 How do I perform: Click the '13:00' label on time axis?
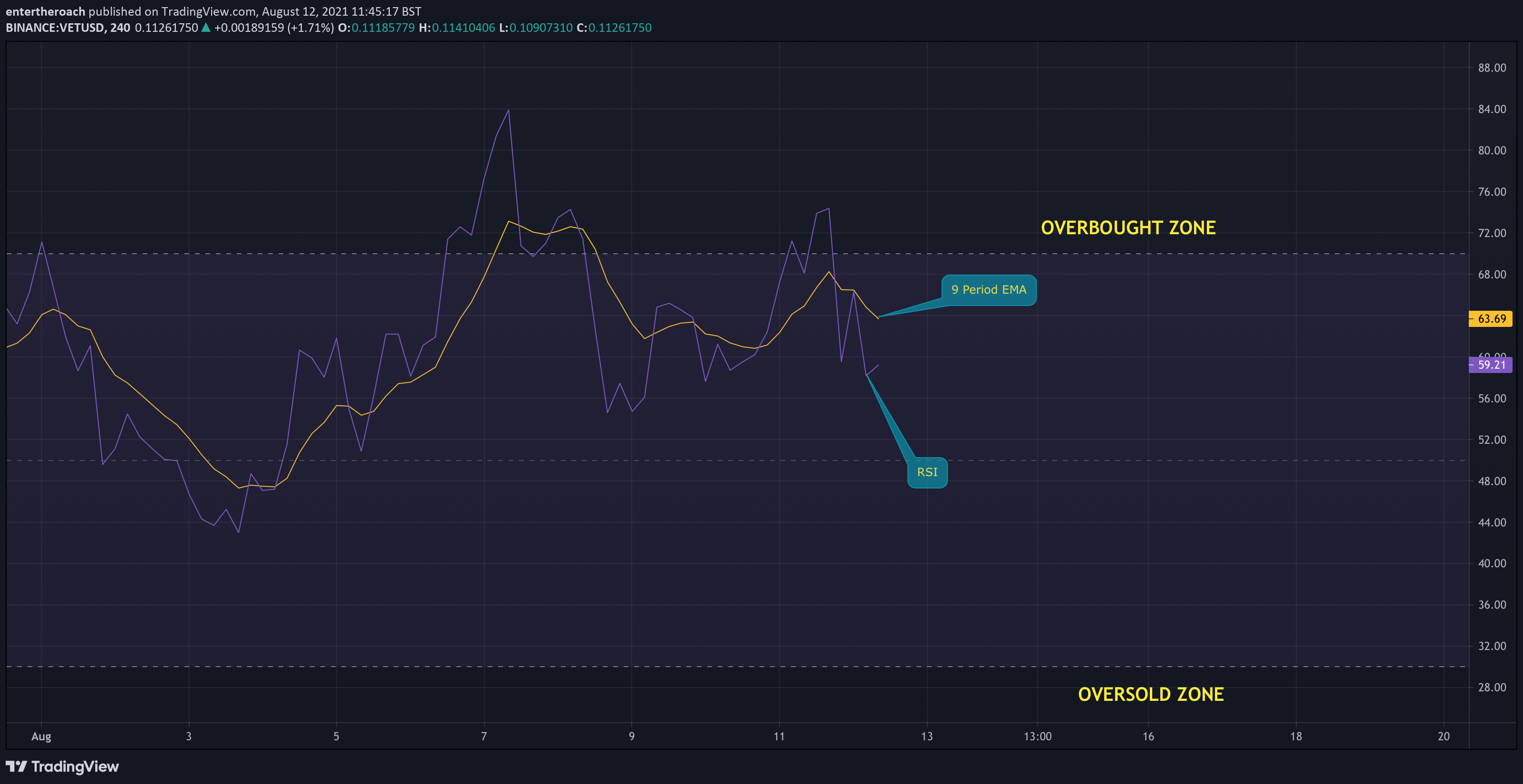point(1038,736)
